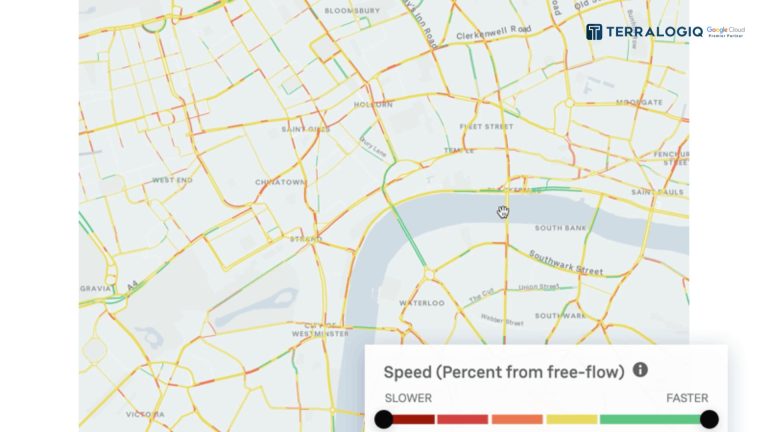Click the Speed (Percent from free-flow) title
This screenshot has height=432, width=768.
(x=504, y=372)
